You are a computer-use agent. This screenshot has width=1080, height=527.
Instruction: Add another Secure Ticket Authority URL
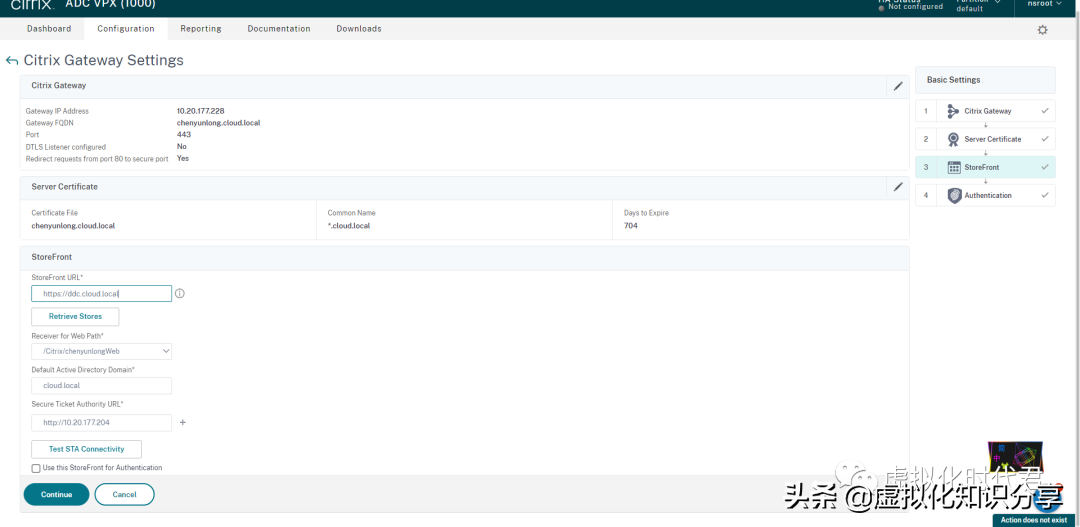click(183, 422)
